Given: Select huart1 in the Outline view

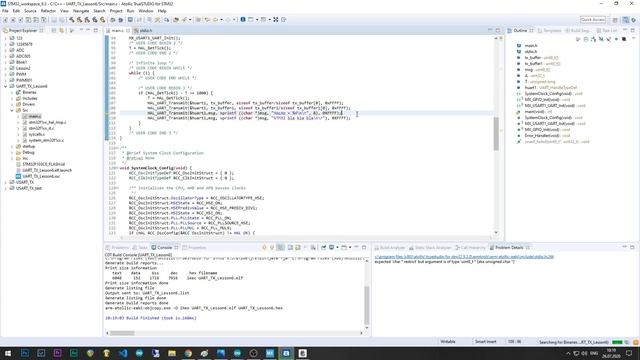Looking at the screenshot, I should (x=530, y=87).
